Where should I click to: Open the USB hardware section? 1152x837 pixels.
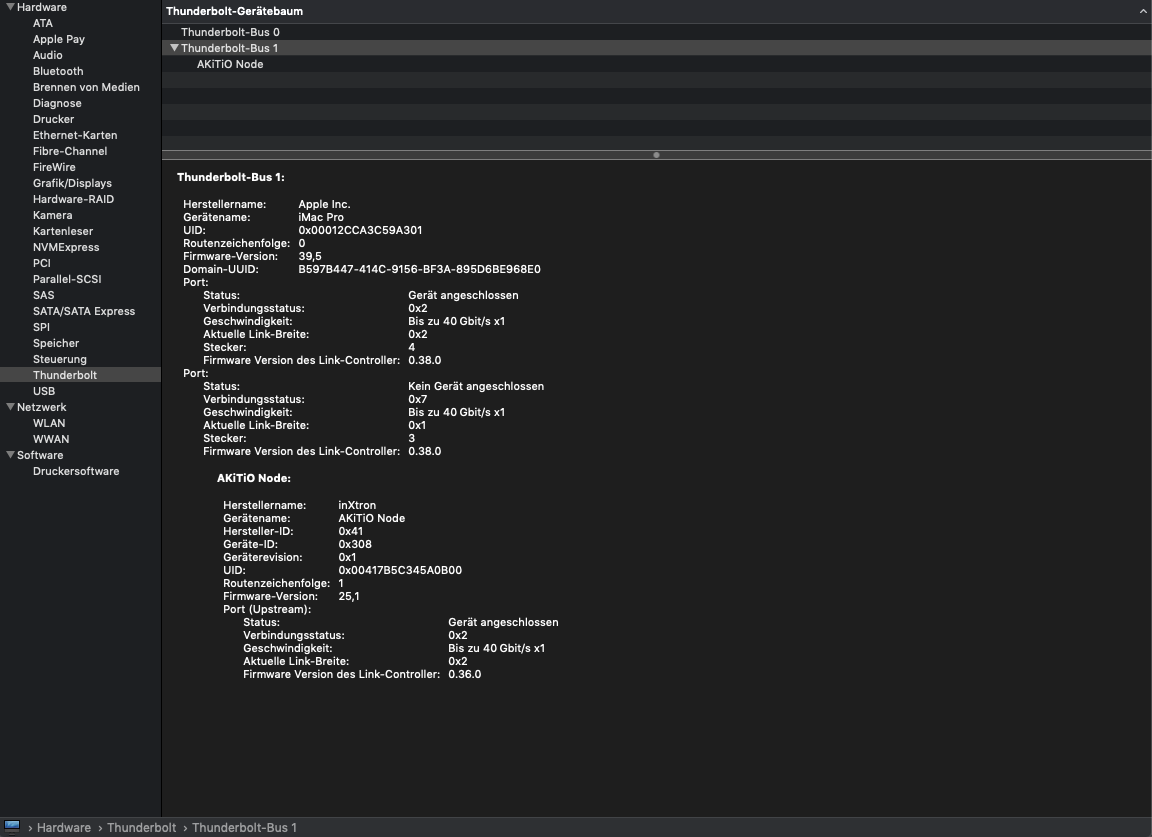pyautogui.click(x=44, y=391)
